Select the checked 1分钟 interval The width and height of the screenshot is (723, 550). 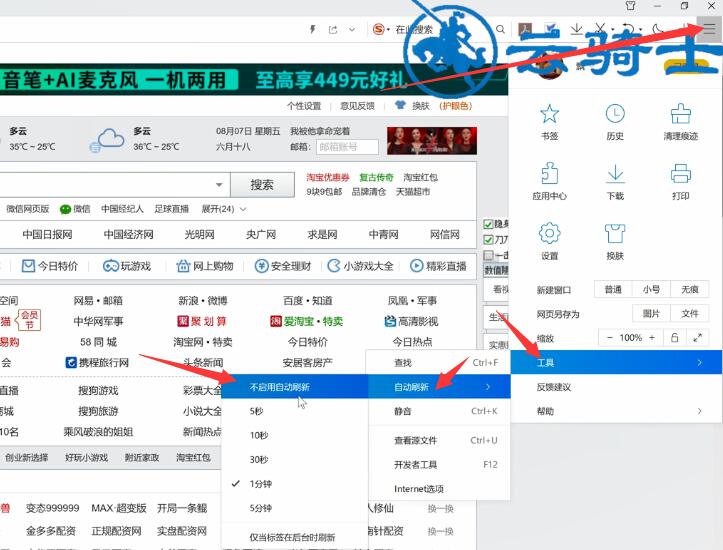coord(294,484)
